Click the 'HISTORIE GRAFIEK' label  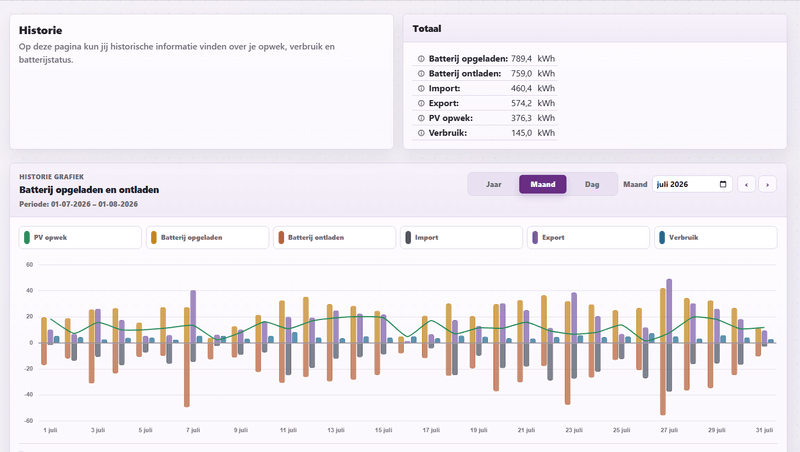coord(52,177)
